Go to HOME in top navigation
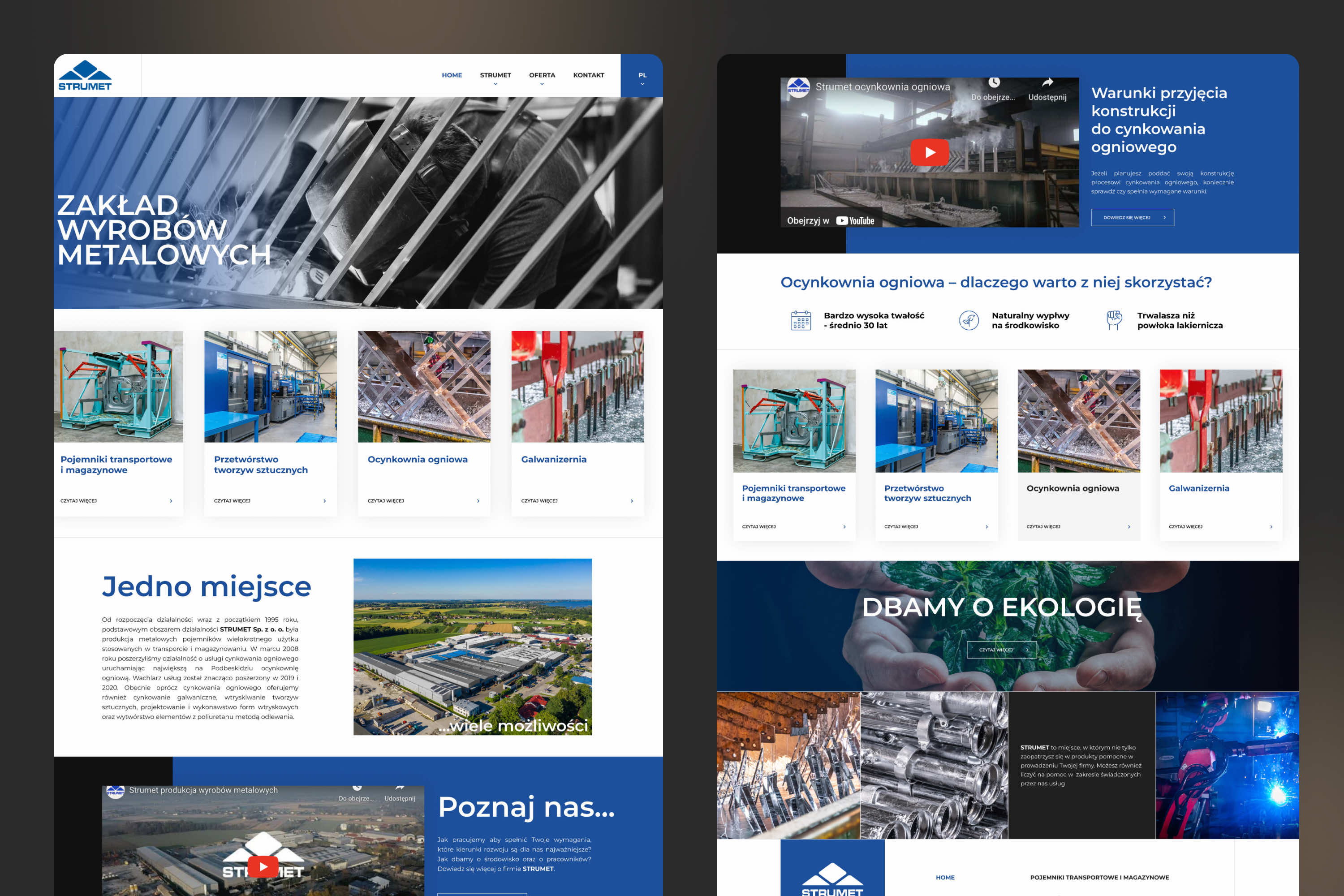The width and height of the screenshot is (1344, 896). [x=452, y=75]
